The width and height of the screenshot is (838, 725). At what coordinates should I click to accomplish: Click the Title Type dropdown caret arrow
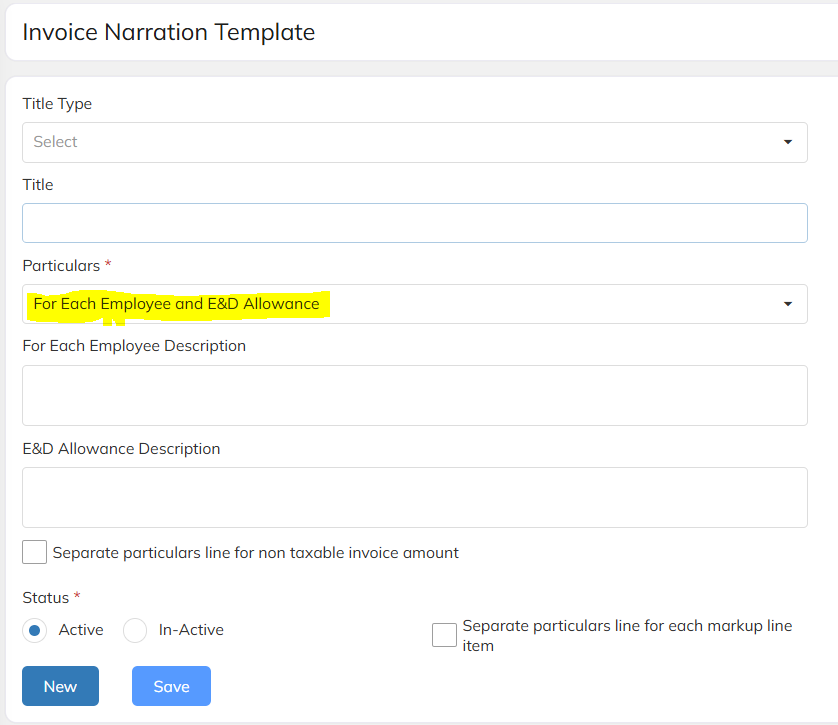tap(787, 142)
